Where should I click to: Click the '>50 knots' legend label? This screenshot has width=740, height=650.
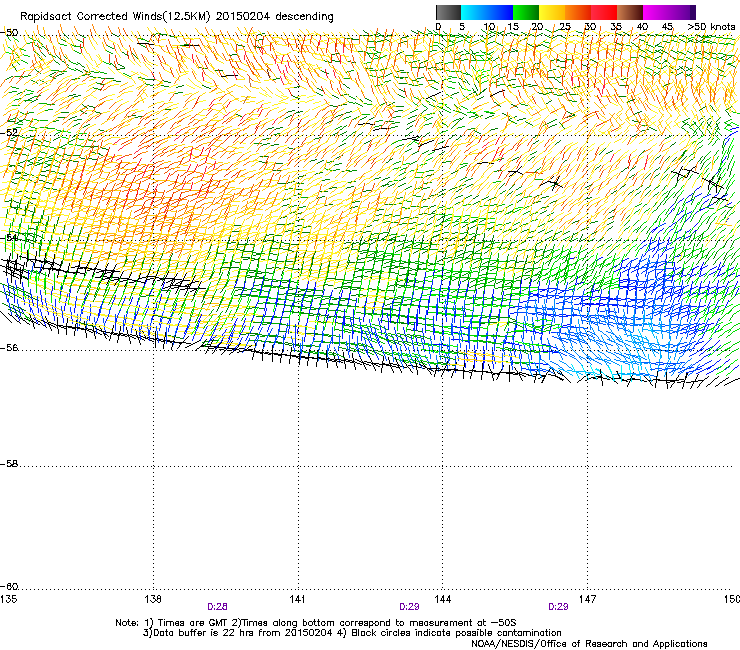point(711,26)
